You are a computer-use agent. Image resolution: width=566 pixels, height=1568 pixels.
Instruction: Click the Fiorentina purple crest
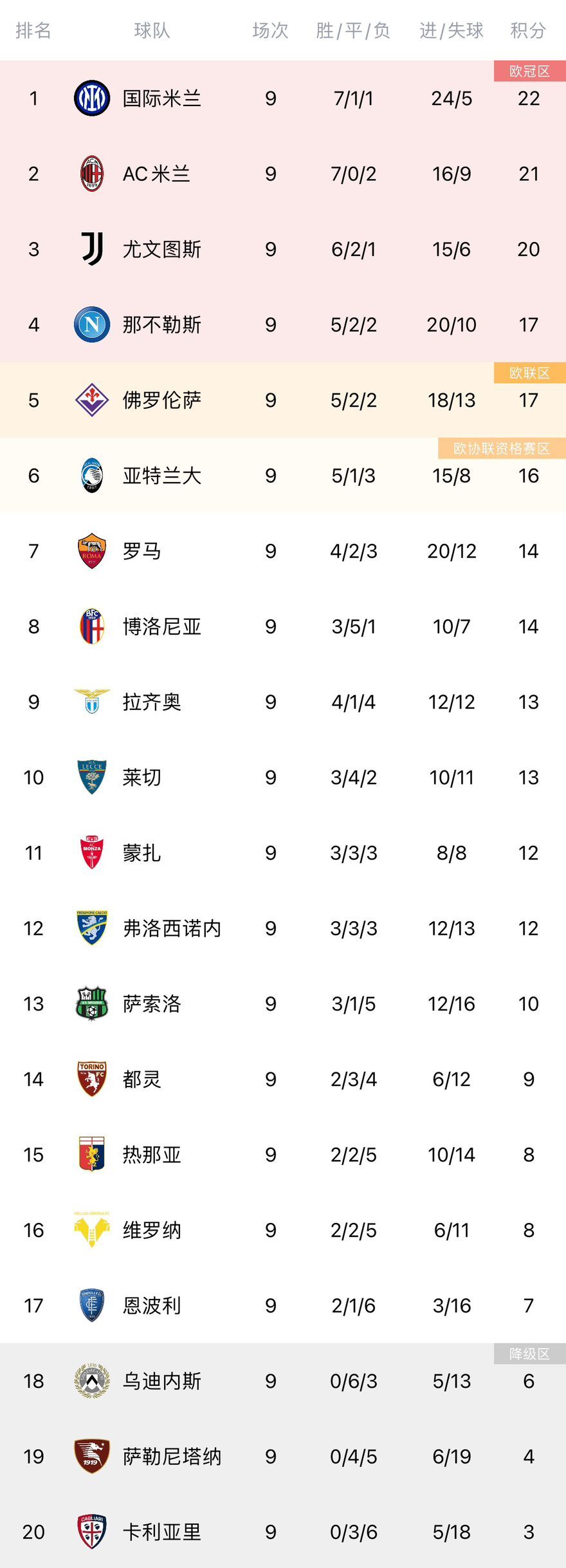(x=92, y=400)
